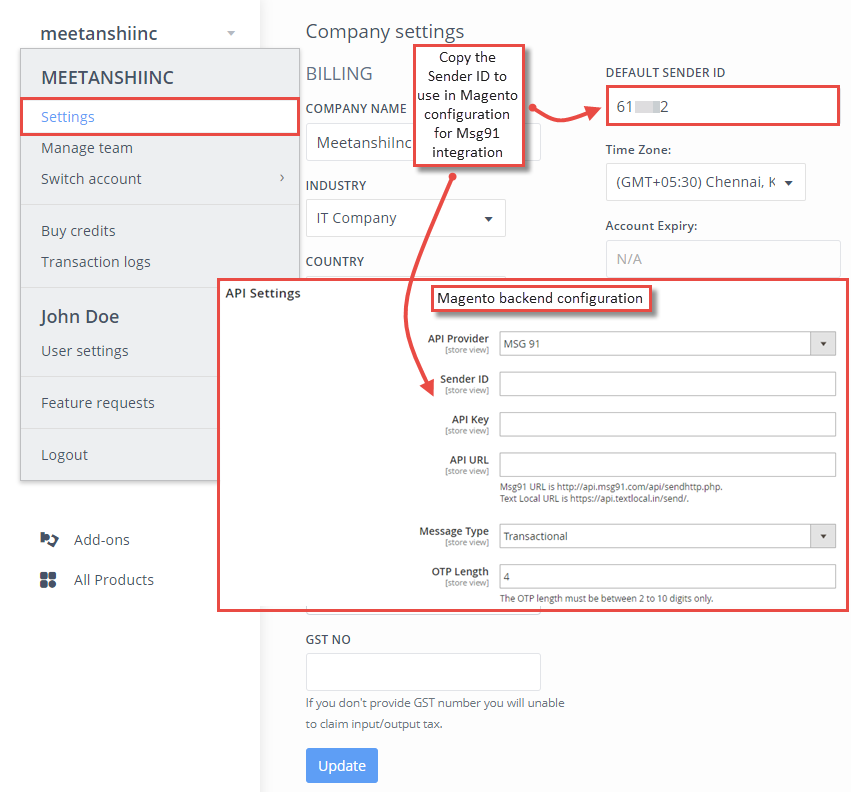The image size is (851, 792).
Task: Open Buy credits menu item
Action: [x=78, y=231]
